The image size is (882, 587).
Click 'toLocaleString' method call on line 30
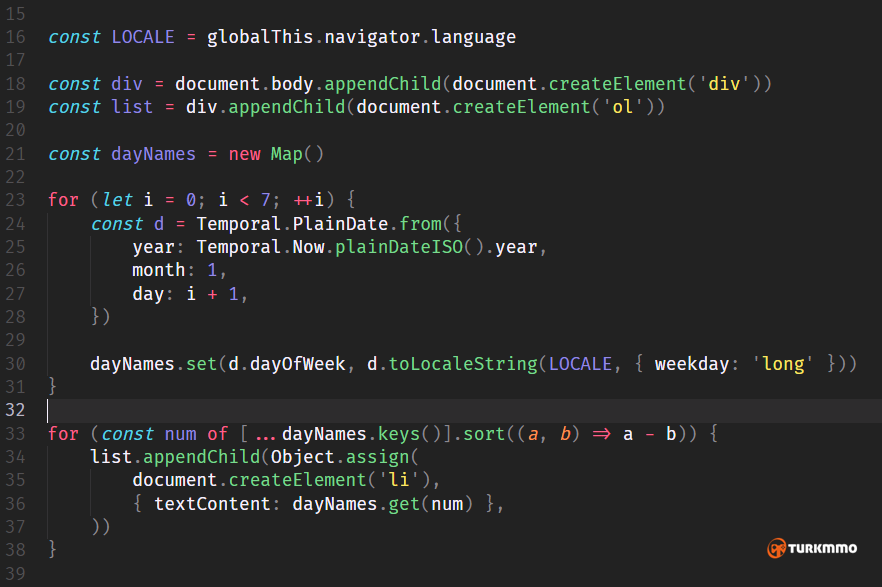(x=460, y=364)
